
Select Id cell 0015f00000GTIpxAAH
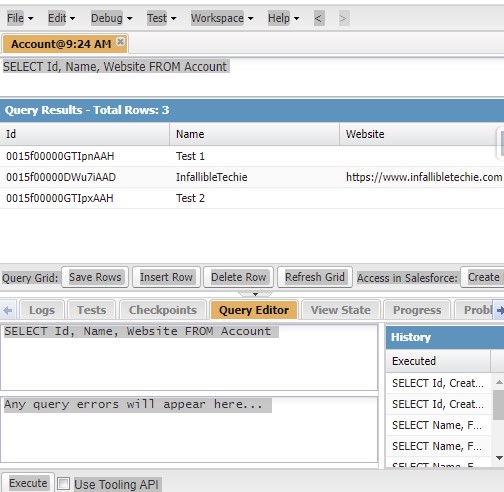[85, 198]
